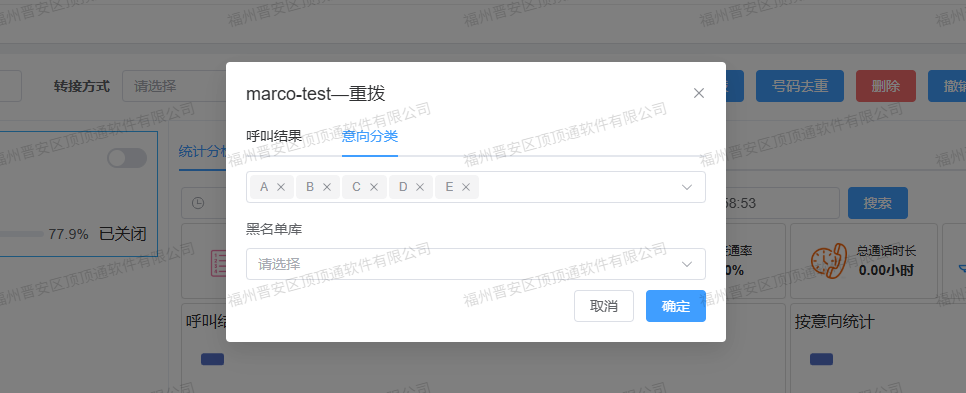Open the 转接方式 dropdown

tap(174, 86)
